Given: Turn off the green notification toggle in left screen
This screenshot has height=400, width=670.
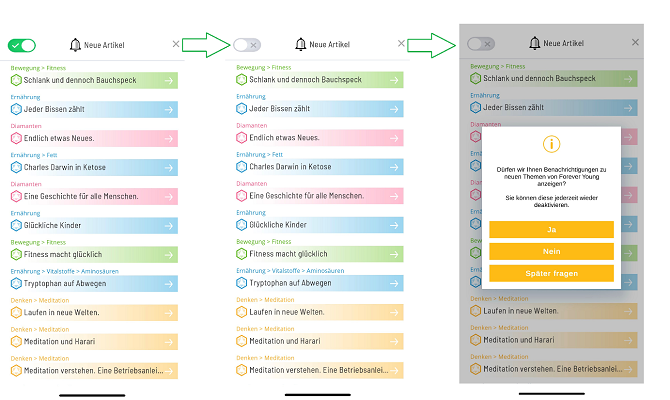Looking at the screenshot, I should pos(22,45).
